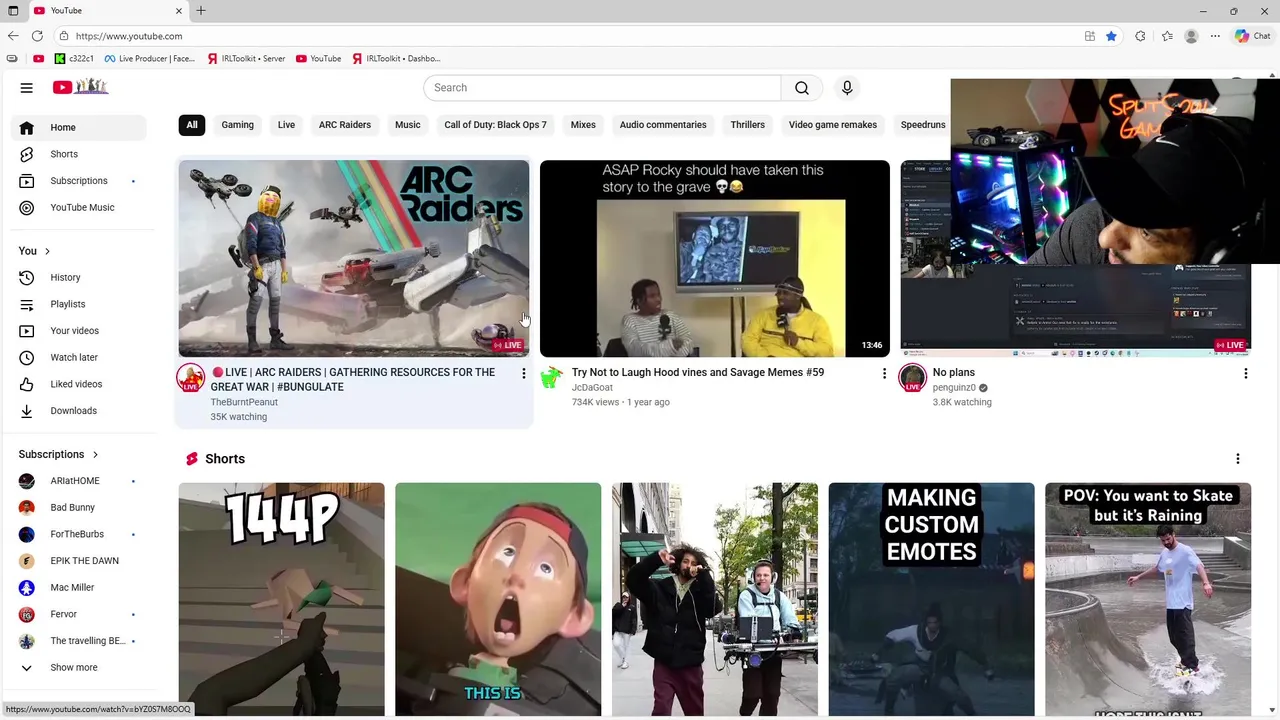
Task: Open ARC Raiders live stream thumbnail
Action: pyautogui.click(x=354, y=258)
